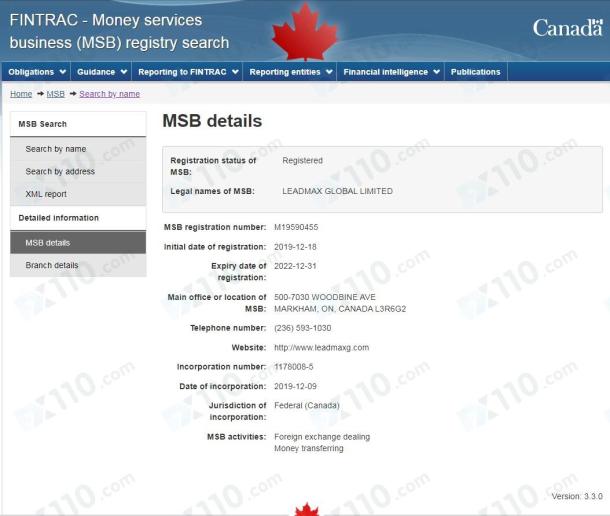This screenshot has height=516, width=610.
Task: Select MSB details sidebar item
Action: 78,242
